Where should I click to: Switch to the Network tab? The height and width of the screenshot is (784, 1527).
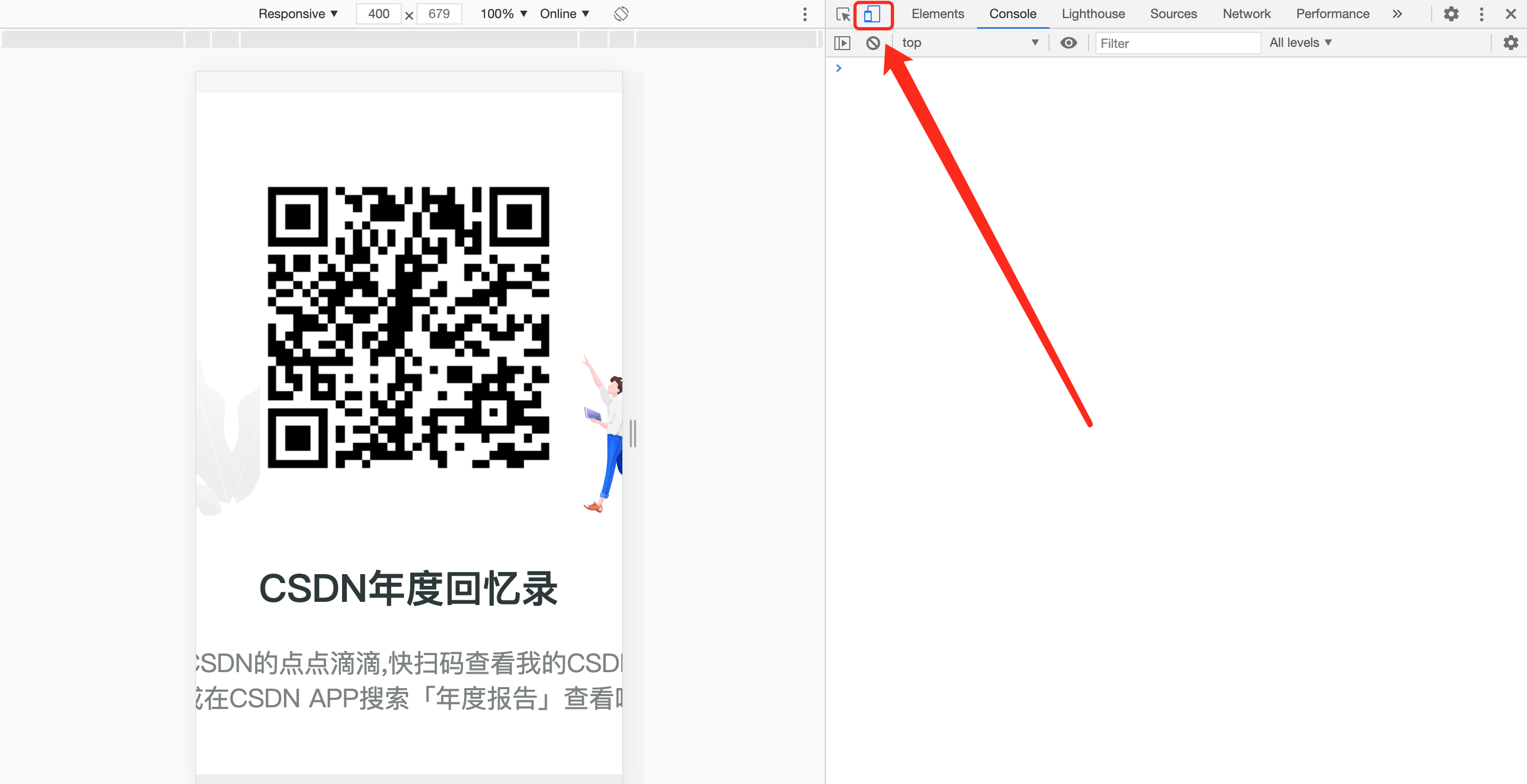tap(1246, 14)
